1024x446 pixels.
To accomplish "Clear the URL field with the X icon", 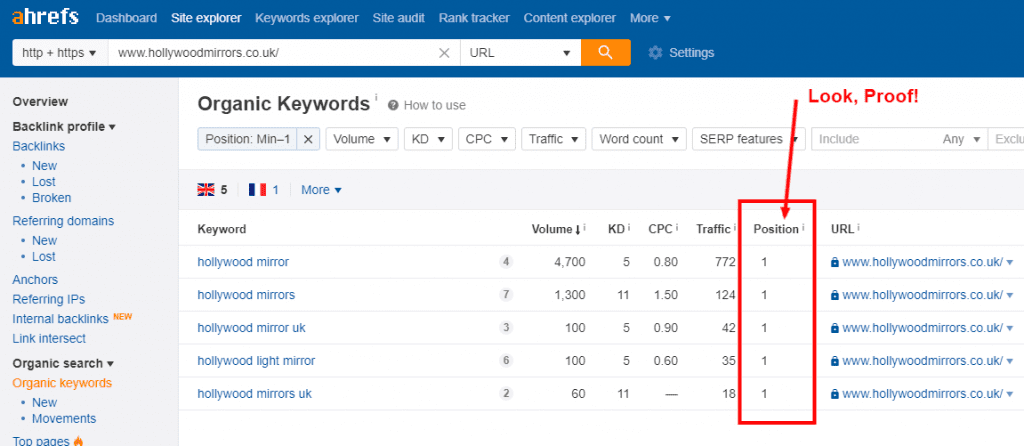I will (x=444, y=53).
